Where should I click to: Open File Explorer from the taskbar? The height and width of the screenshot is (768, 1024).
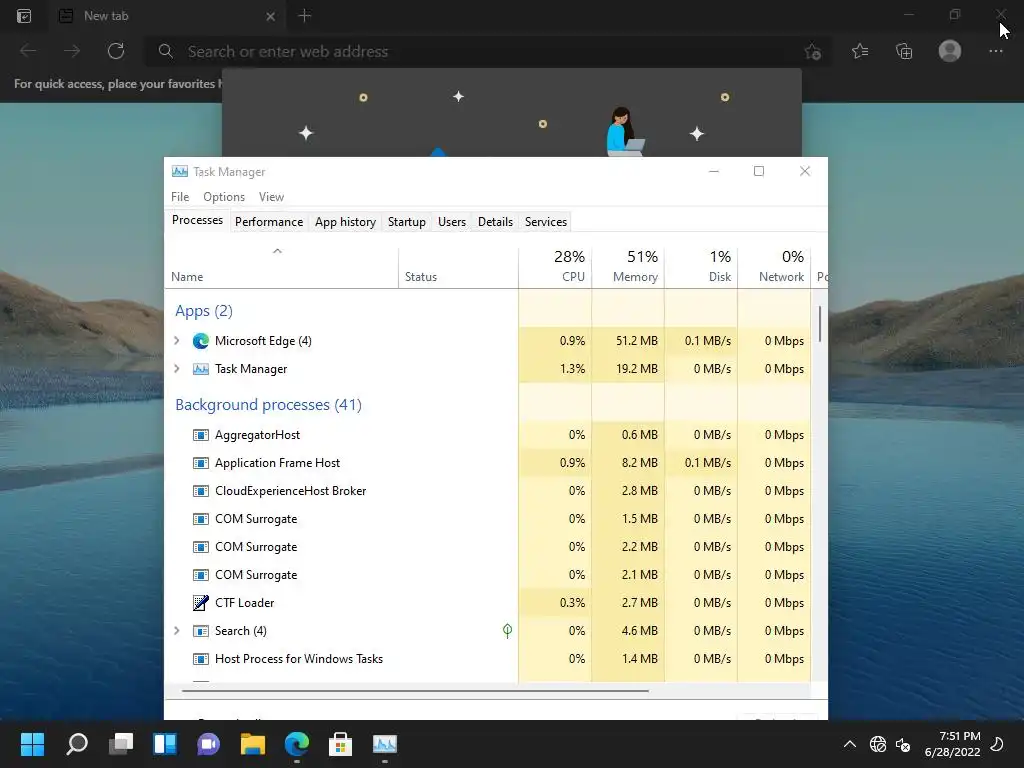[252, 744]
